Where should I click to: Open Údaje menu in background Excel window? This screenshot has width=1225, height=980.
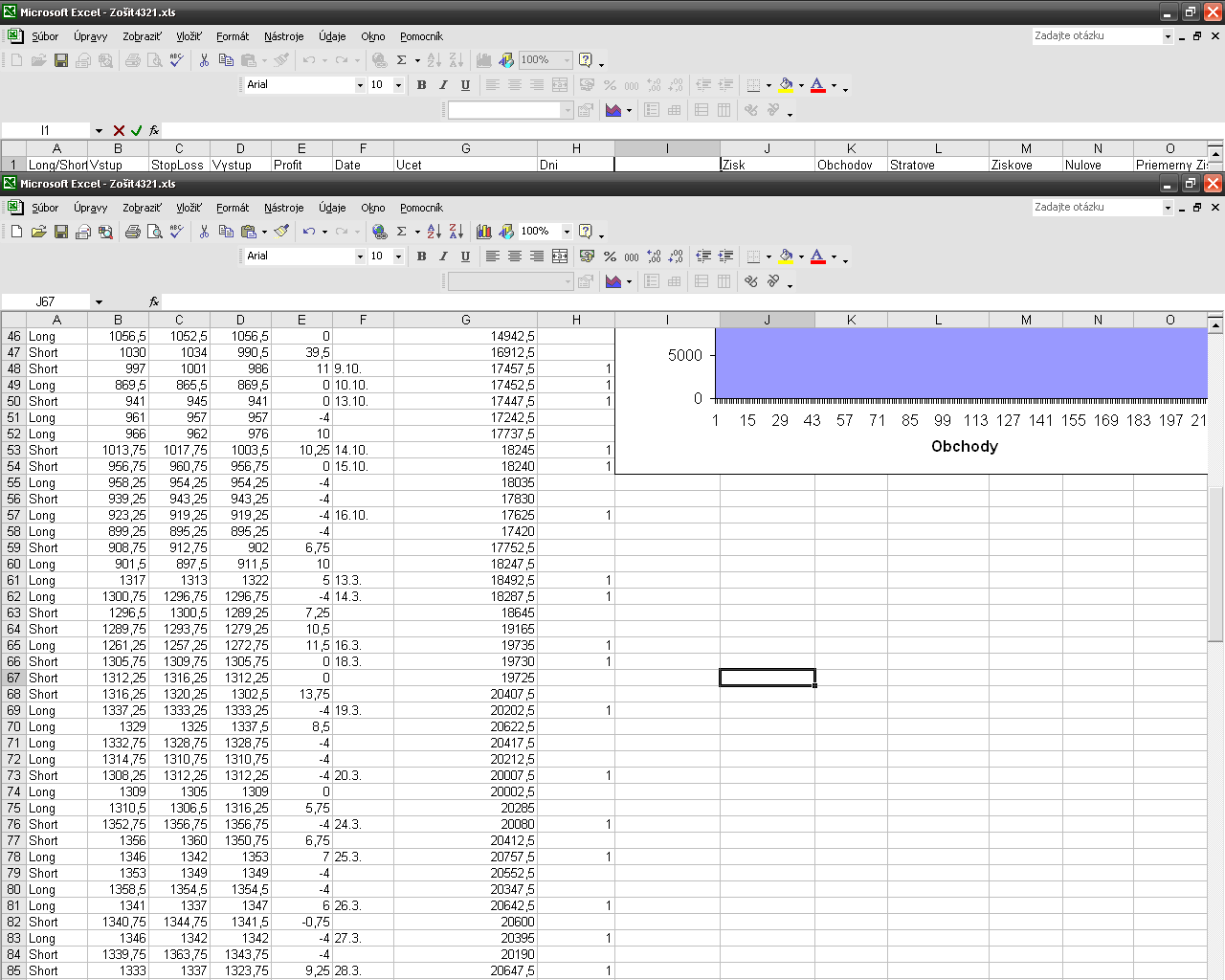(x=332, y=36)
